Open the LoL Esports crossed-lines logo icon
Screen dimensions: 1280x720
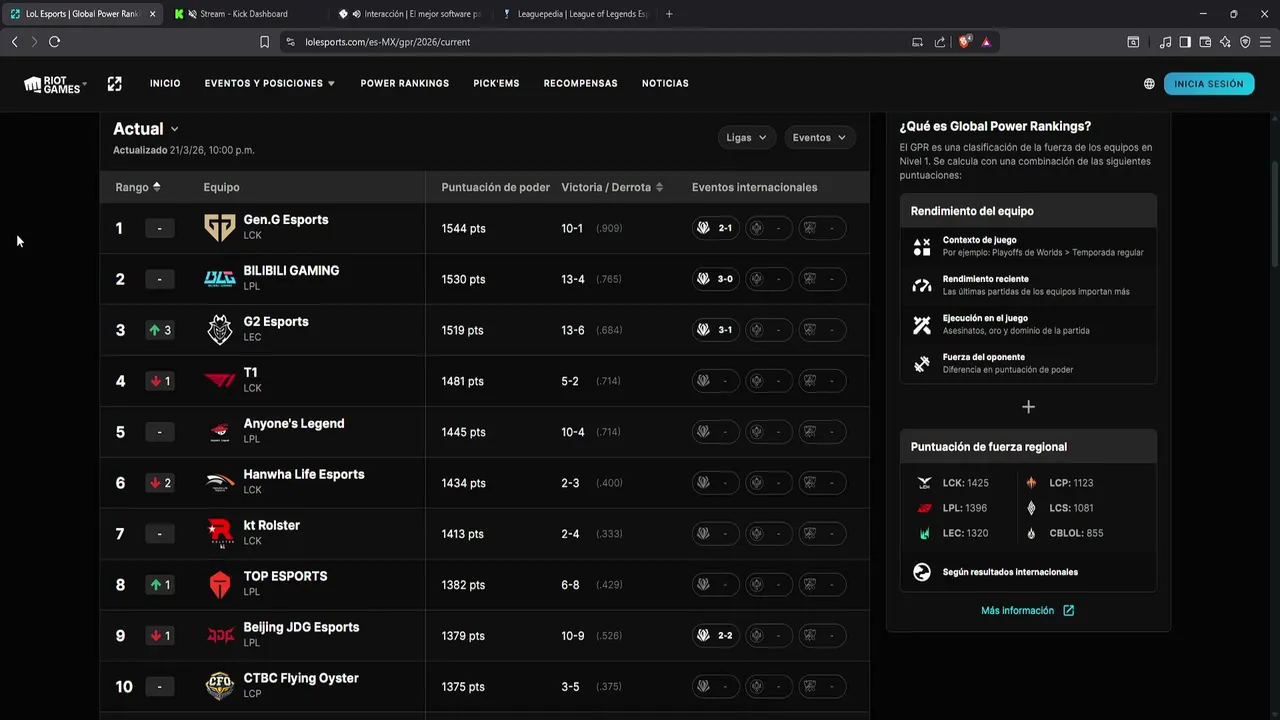(115, 84)
